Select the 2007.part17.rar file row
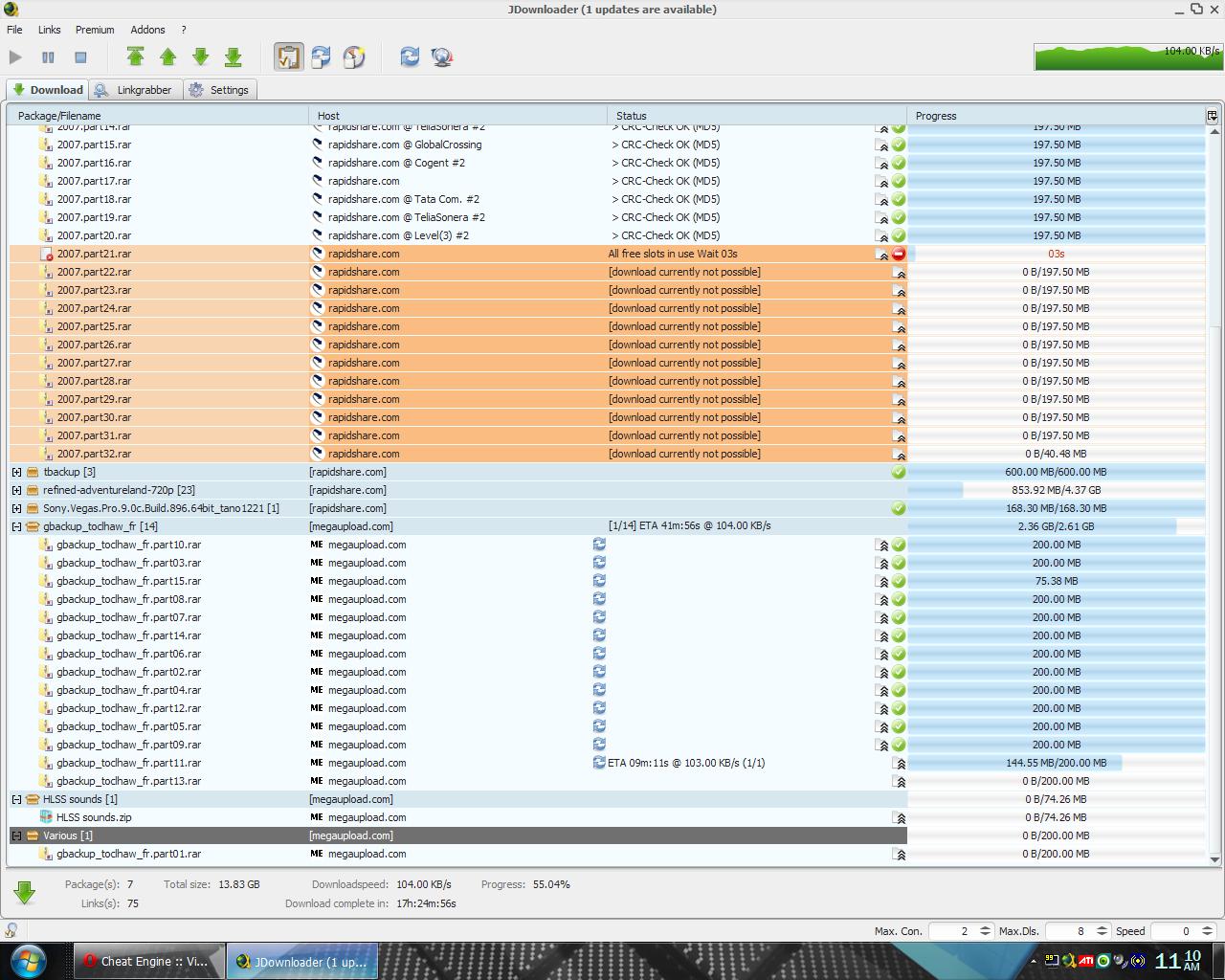Screen dimensions: 1225x980 607,181
